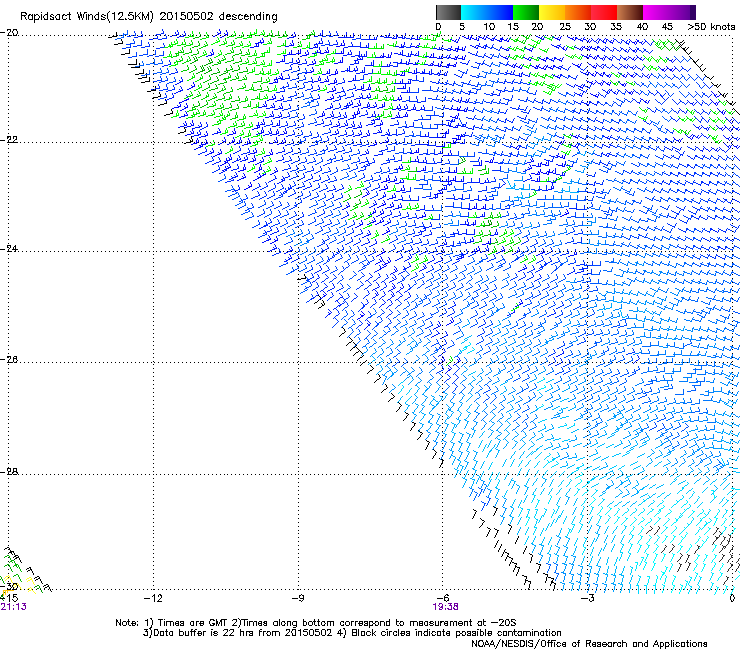Click the gray 0-5 knots legend swatch

coord(448,12)
